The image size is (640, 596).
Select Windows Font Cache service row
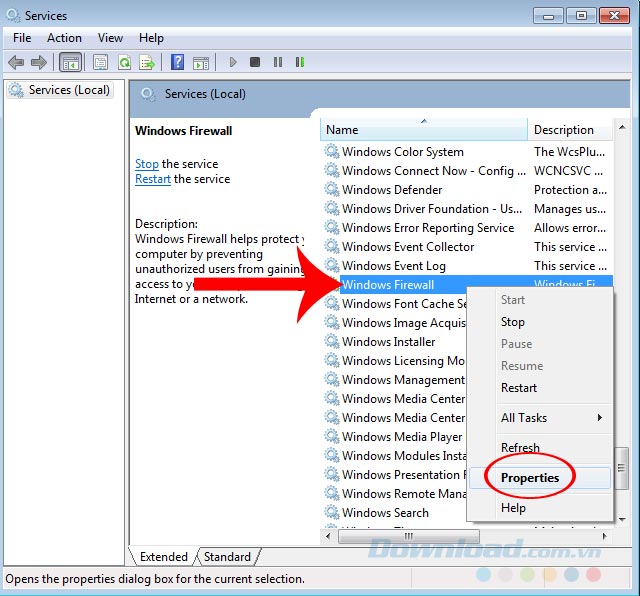395,303
